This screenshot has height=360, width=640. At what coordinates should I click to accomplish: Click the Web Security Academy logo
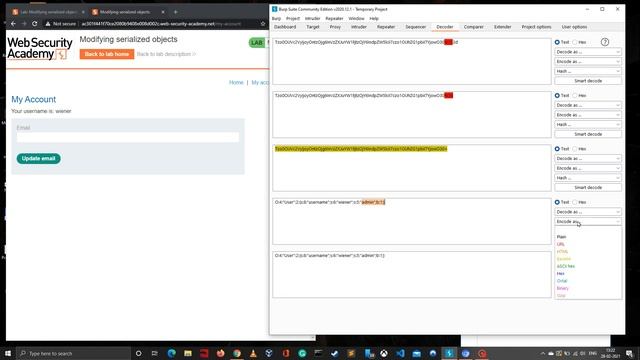tap(40, 48)
